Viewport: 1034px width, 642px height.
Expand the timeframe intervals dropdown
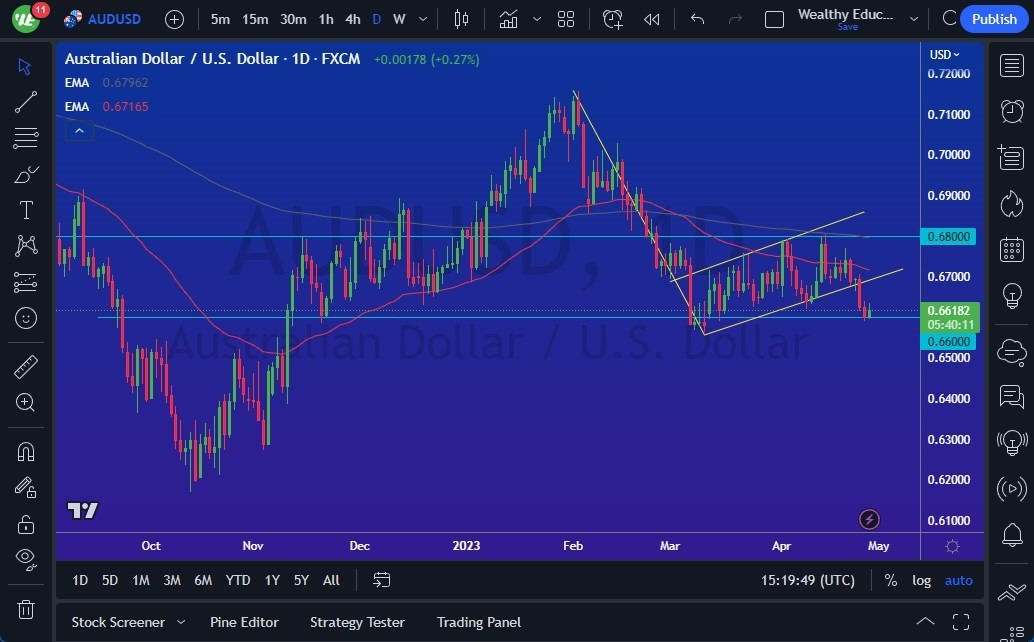click(422, 19)
